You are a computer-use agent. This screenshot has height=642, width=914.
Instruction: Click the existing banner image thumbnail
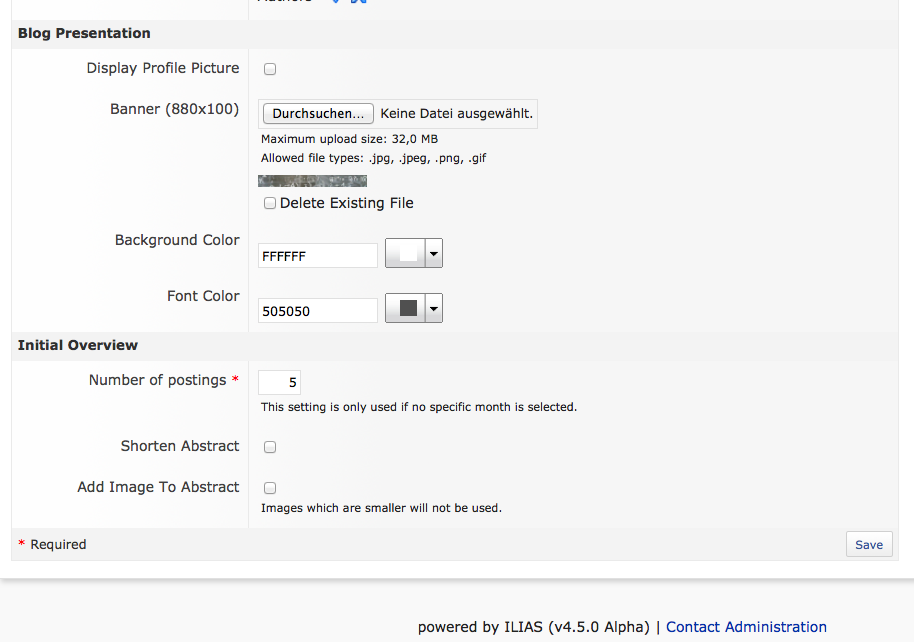312,181
